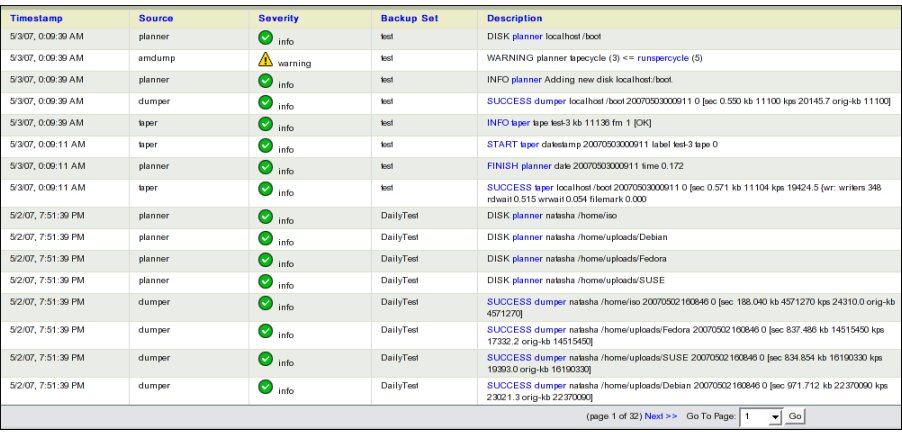The image size is (902, 435).
Task: Click 'DailyTest' in the SUCCESS dumper /home/uploads/Debian row
Action: [x=399, y=386]
